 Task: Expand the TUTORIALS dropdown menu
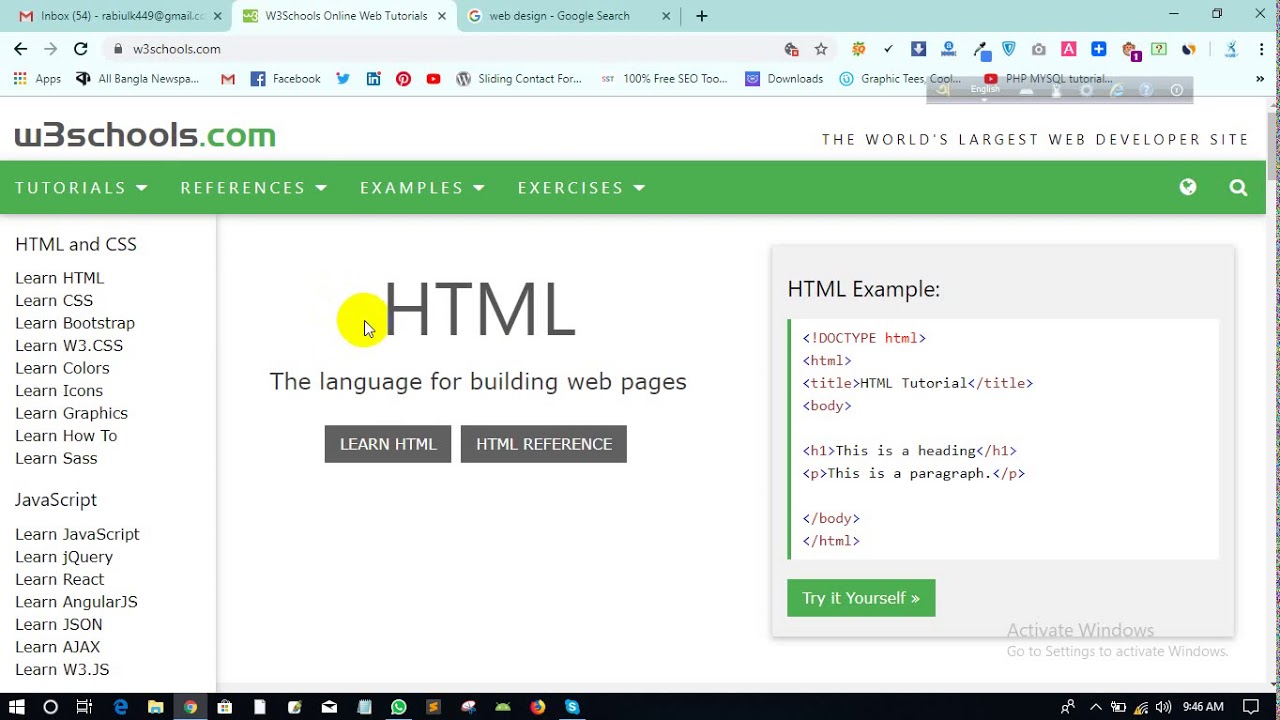point(81,188)
